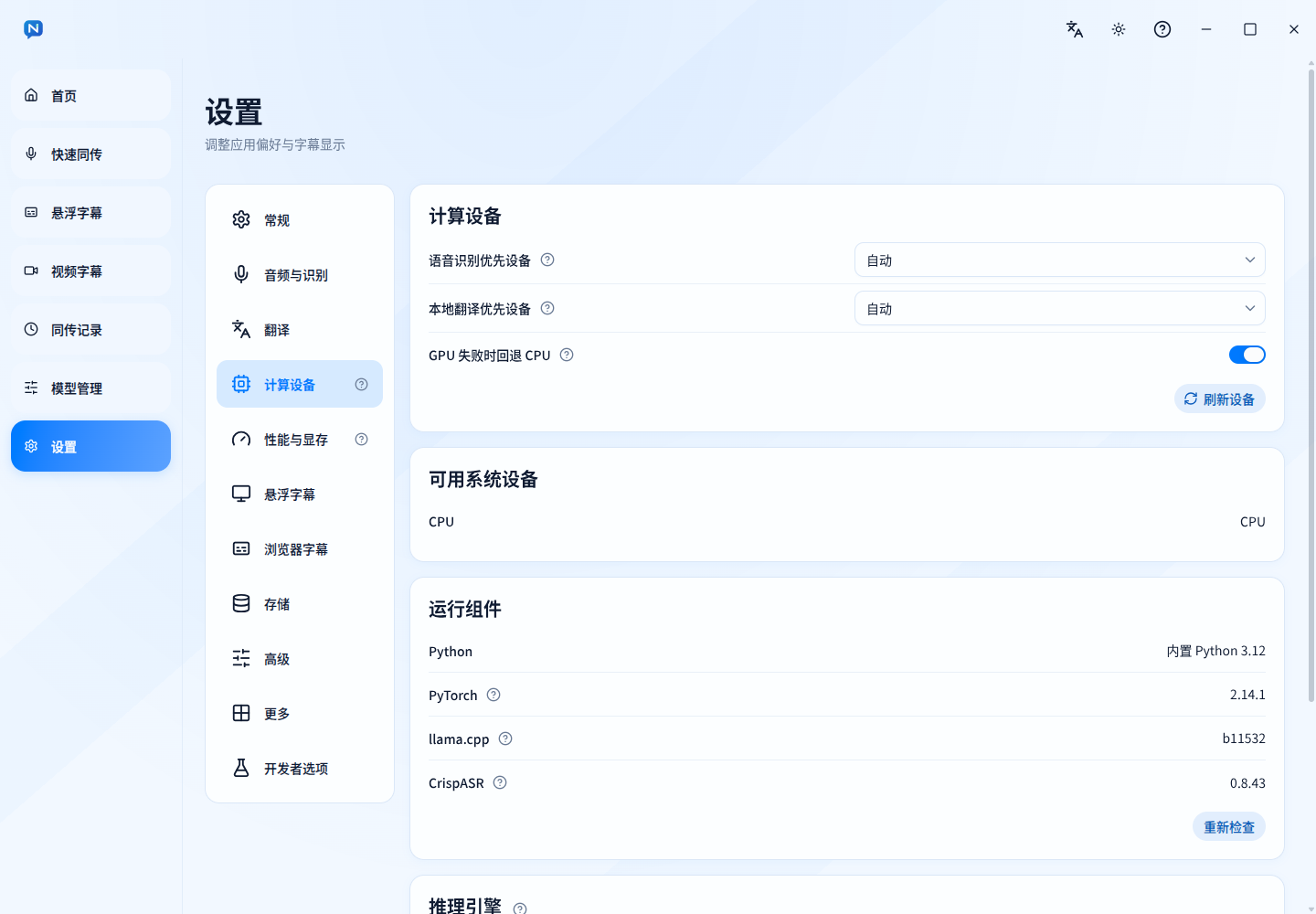Image resolution: width=1316 pixels, height=914 pixels.
Task: Switch to 更多 settings tab
Action: click(300, 713)
